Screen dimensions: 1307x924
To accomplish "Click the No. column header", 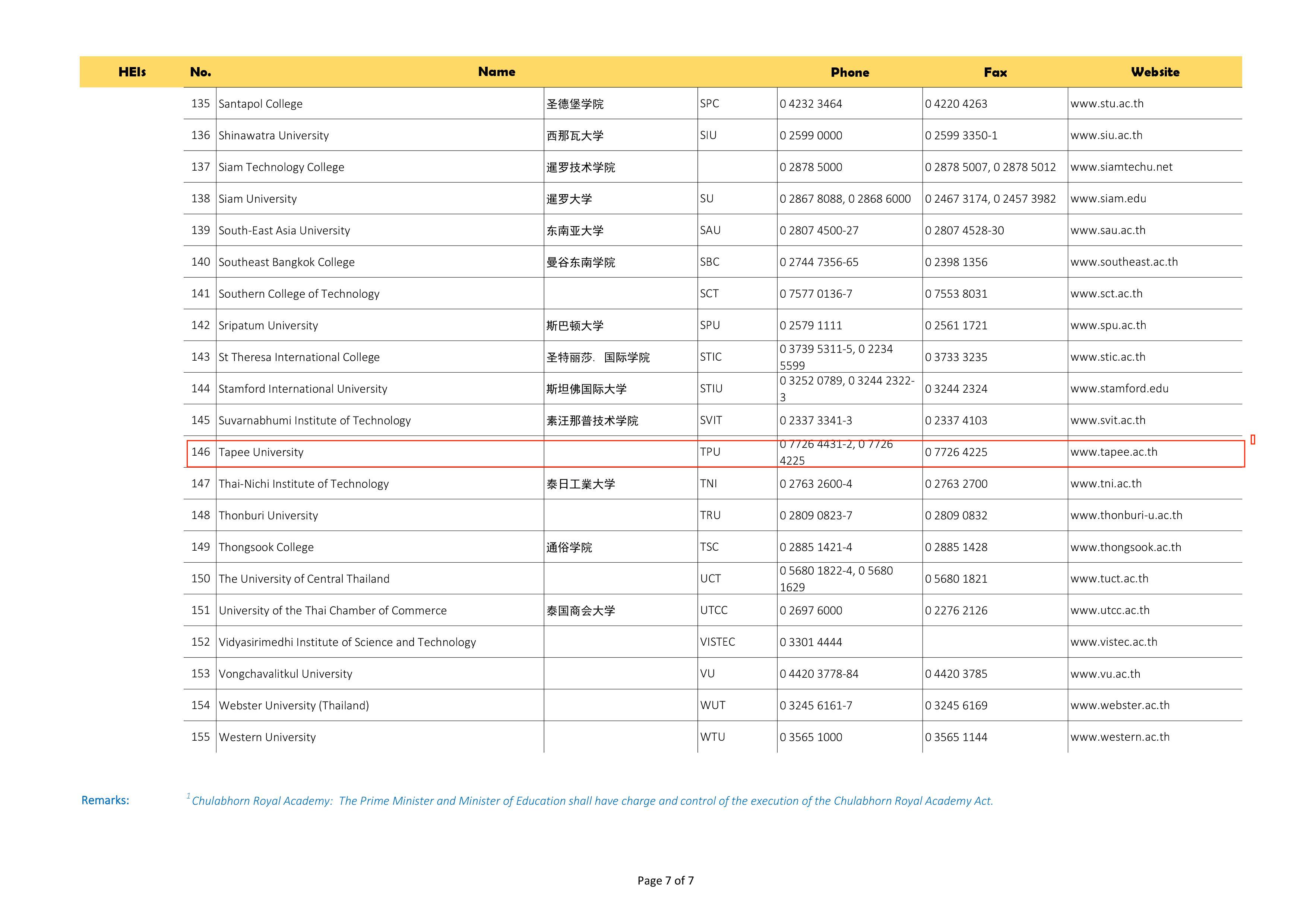I will tap(200, 72).
